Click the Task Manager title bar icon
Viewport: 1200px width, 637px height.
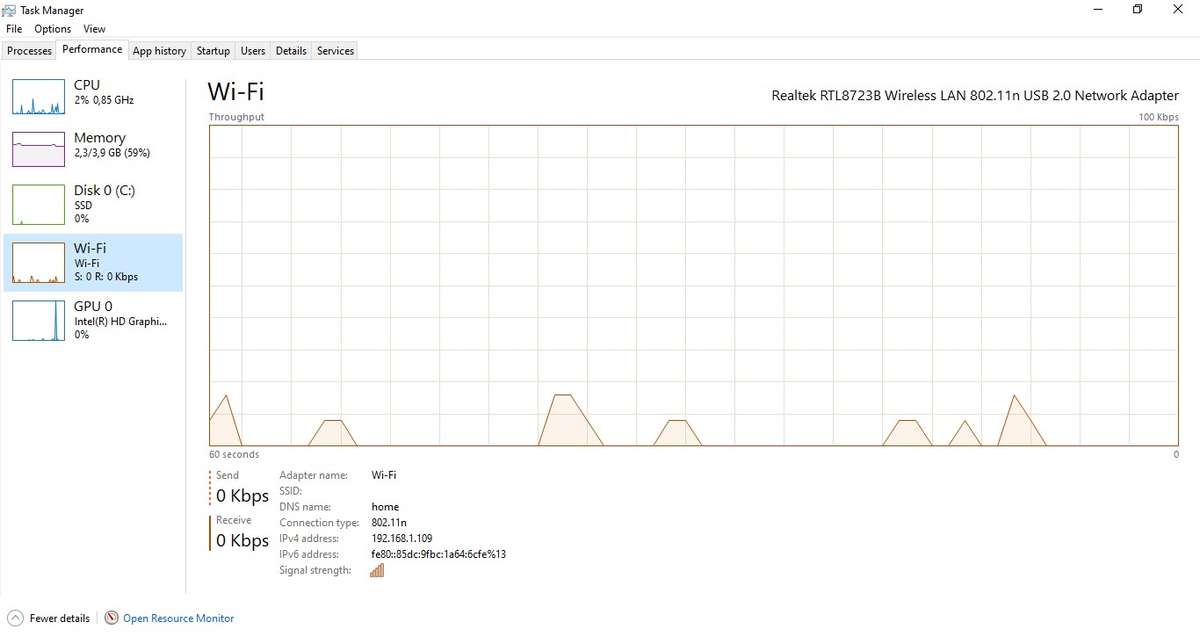click(x=11, y=10)
